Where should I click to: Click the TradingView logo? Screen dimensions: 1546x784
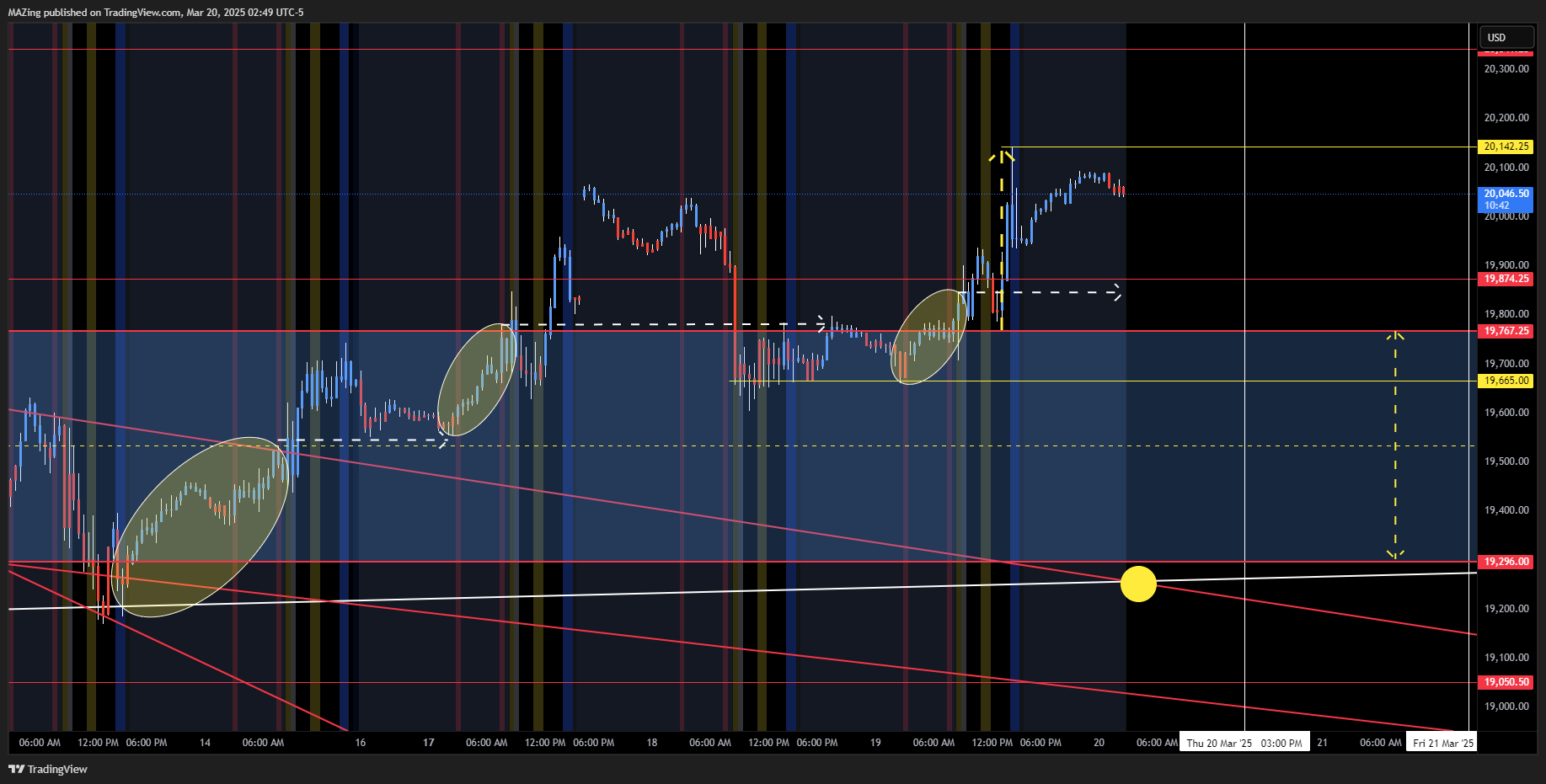tap(48, 769)
